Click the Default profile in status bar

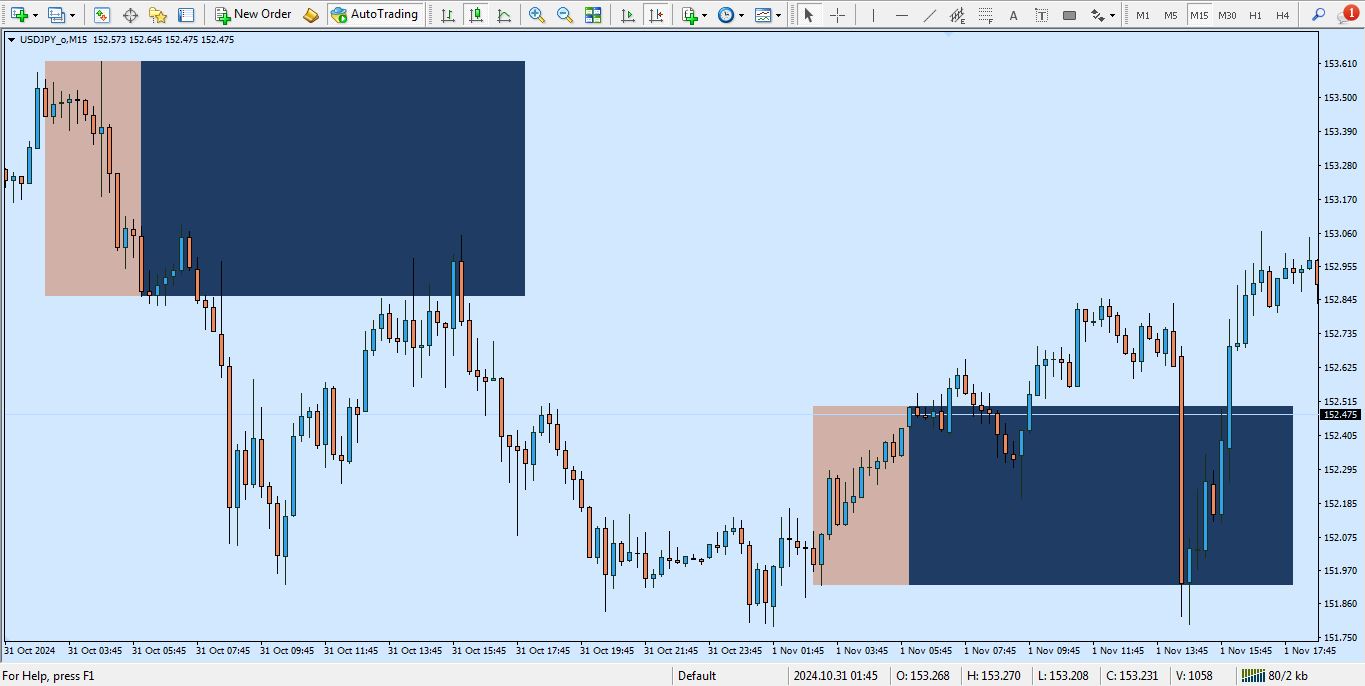[697, 676]
